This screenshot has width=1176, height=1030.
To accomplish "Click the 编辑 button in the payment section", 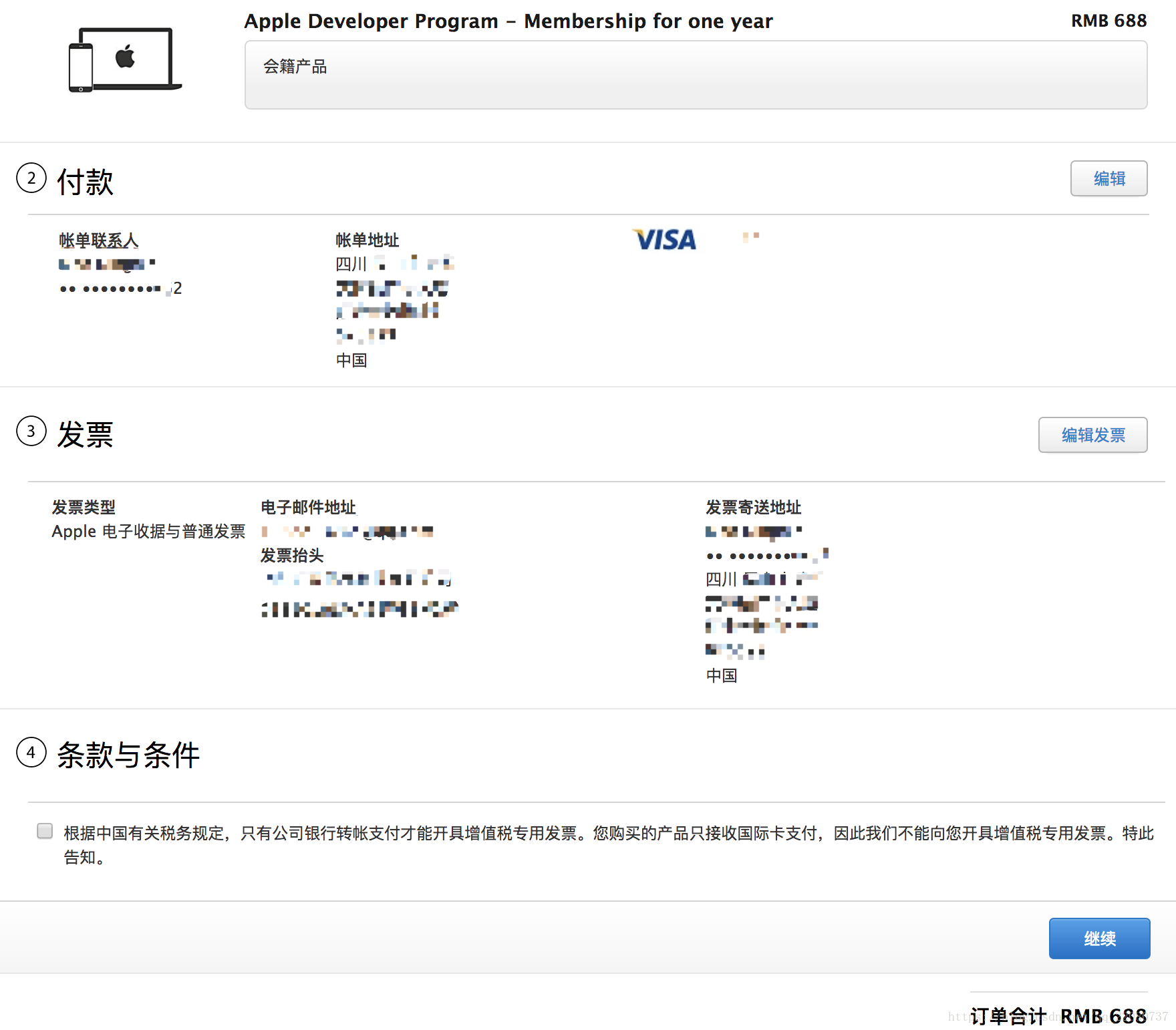I will coord(1109,178).
